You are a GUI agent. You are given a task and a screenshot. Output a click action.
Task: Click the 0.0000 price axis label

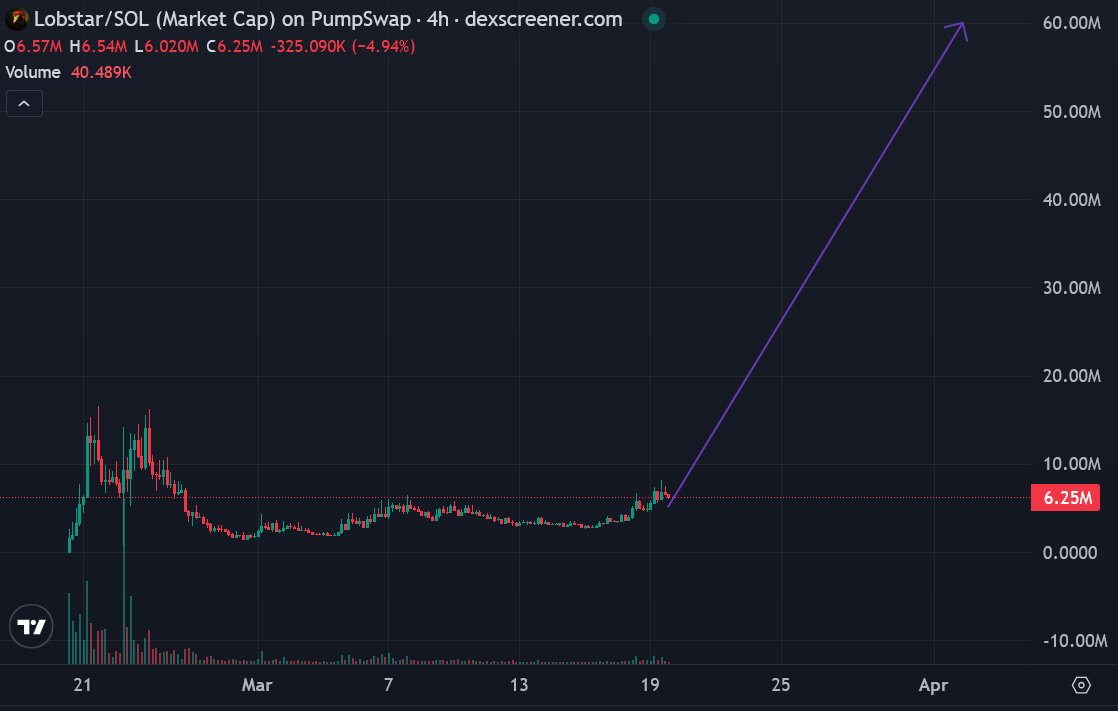click(x=1070, y=552)
